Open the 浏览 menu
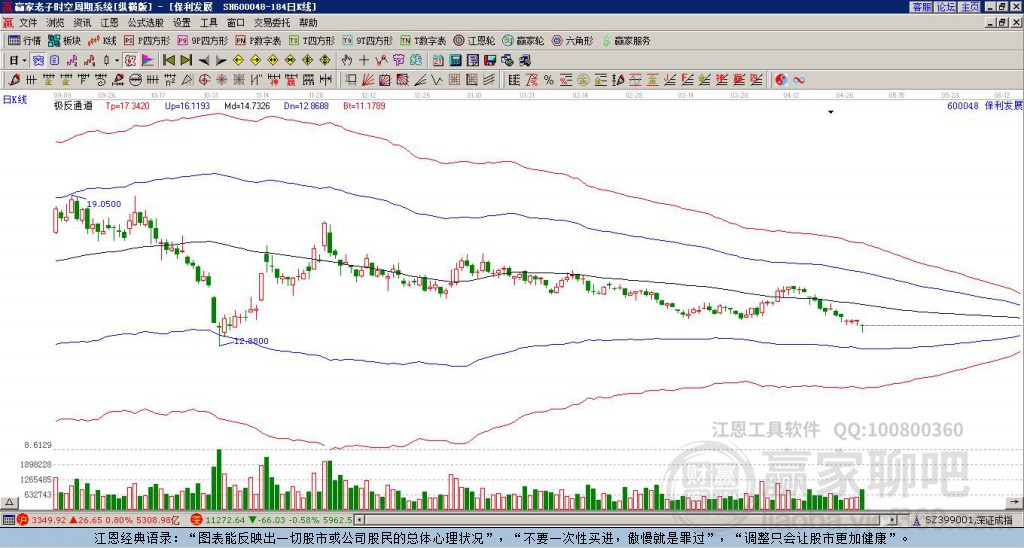This screenshot has height=548, width=1024. coord(56,23)
